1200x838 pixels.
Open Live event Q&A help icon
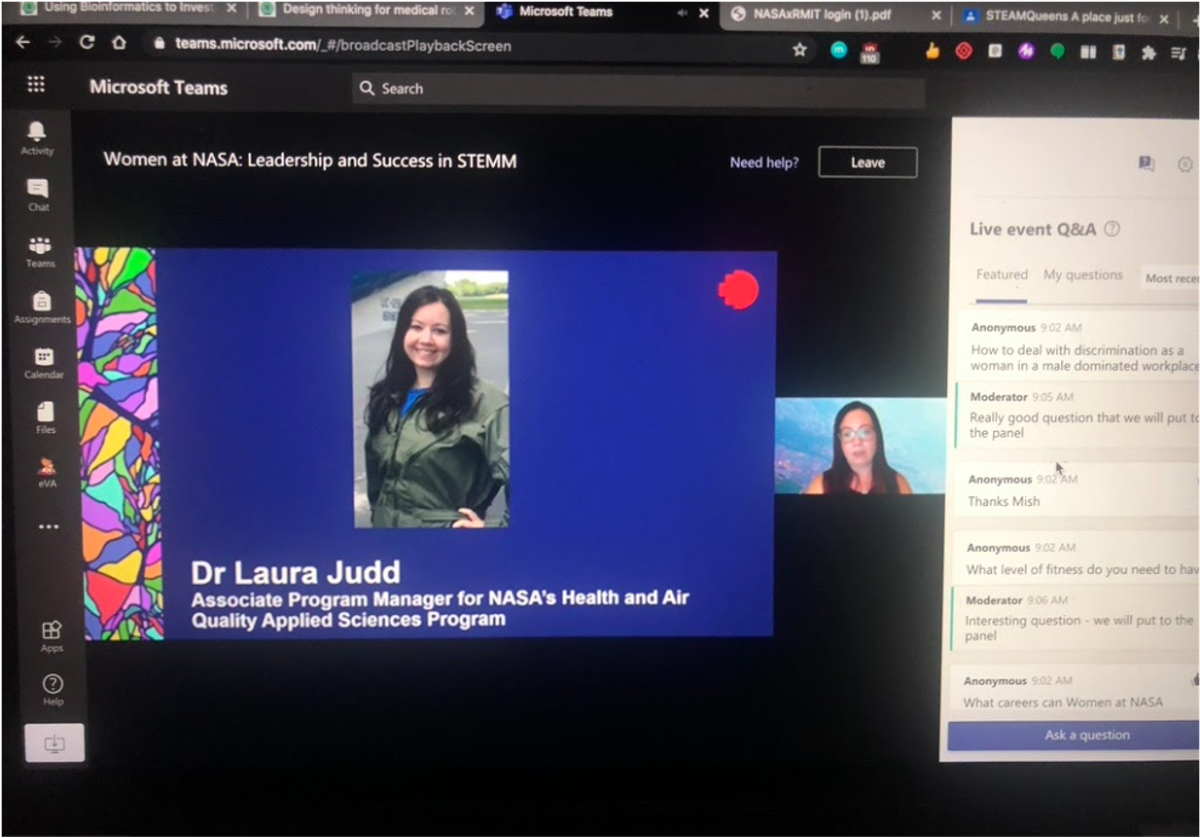pyautogui.click(x=1112, y=229)
